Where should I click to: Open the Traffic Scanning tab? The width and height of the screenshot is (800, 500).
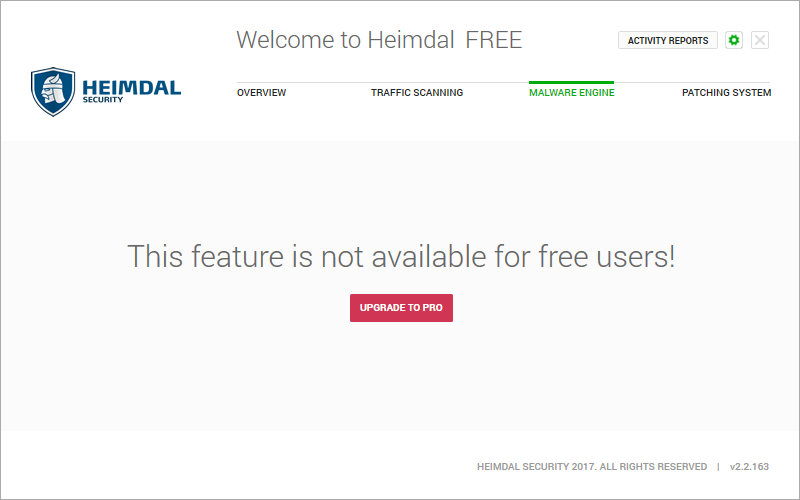[x=417, y=93]
